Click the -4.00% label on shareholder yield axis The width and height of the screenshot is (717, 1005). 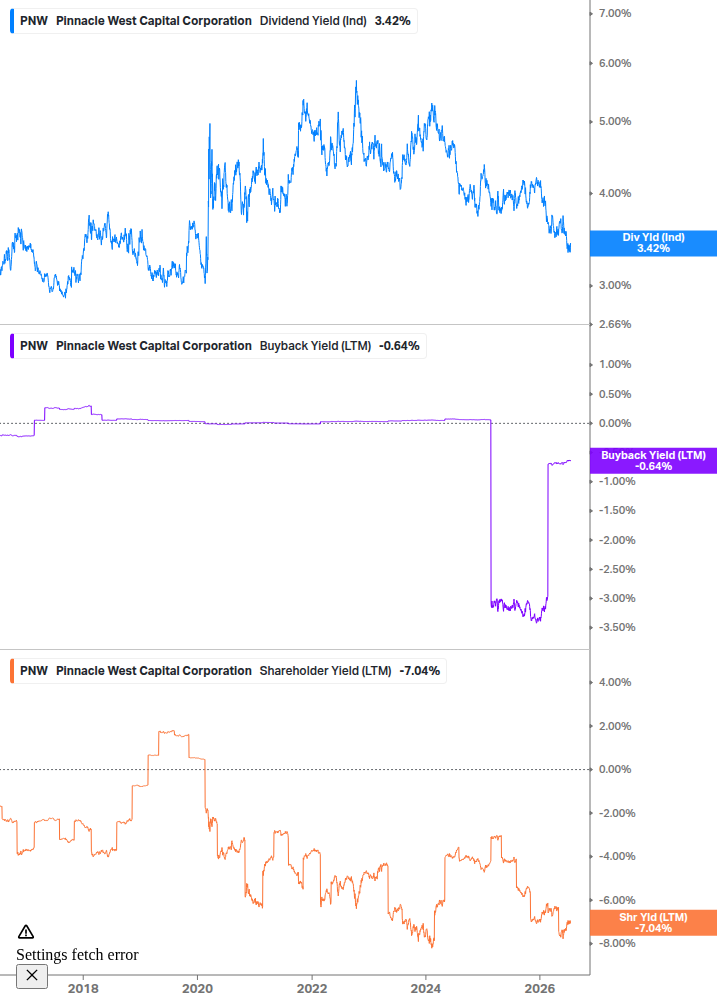pos(617,856)
